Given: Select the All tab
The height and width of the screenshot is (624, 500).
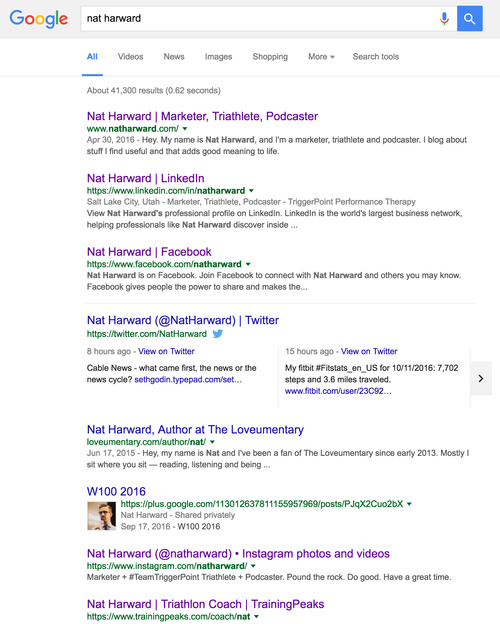Looking at the screenshot, I should (92, 57).
